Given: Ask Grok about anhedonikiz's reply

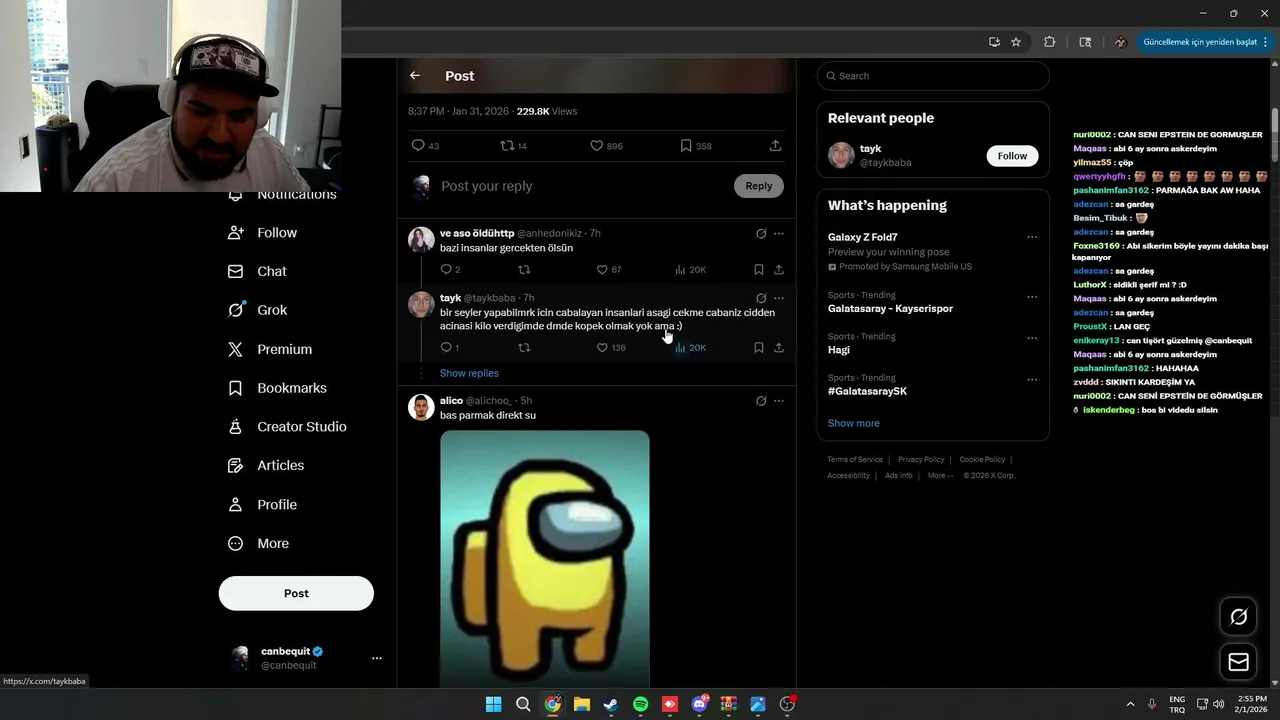Looking at the screenshot, I should 761,234.
